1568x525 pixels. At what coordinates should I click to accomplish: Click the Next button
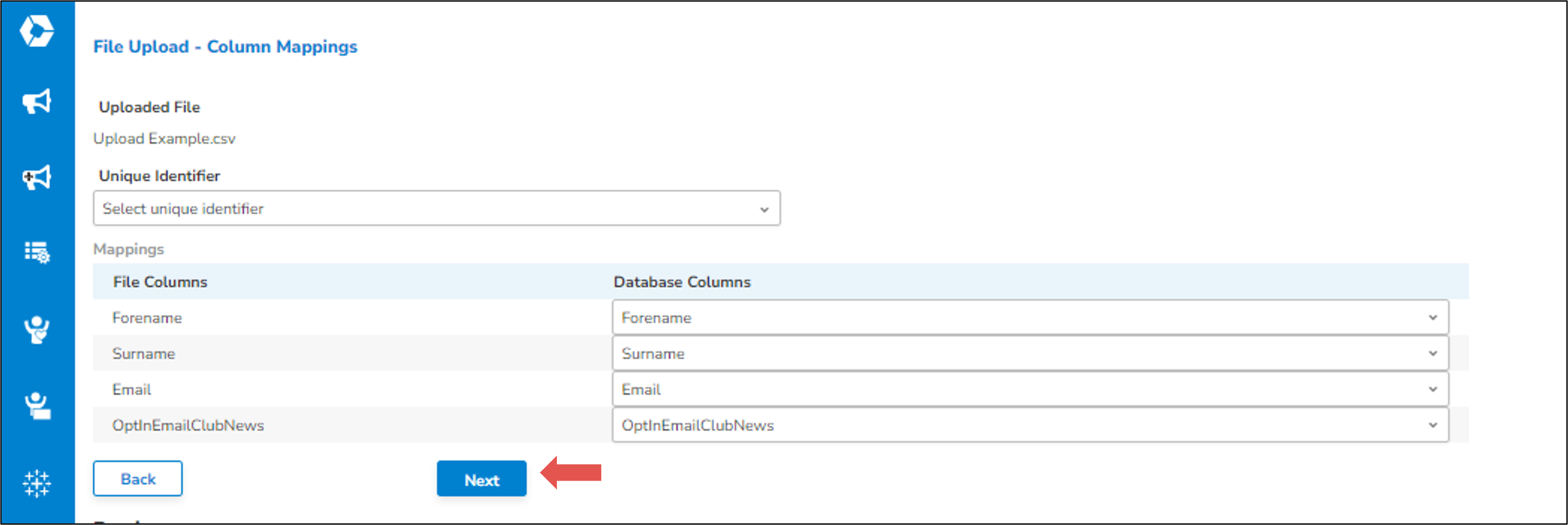[482, 479]
